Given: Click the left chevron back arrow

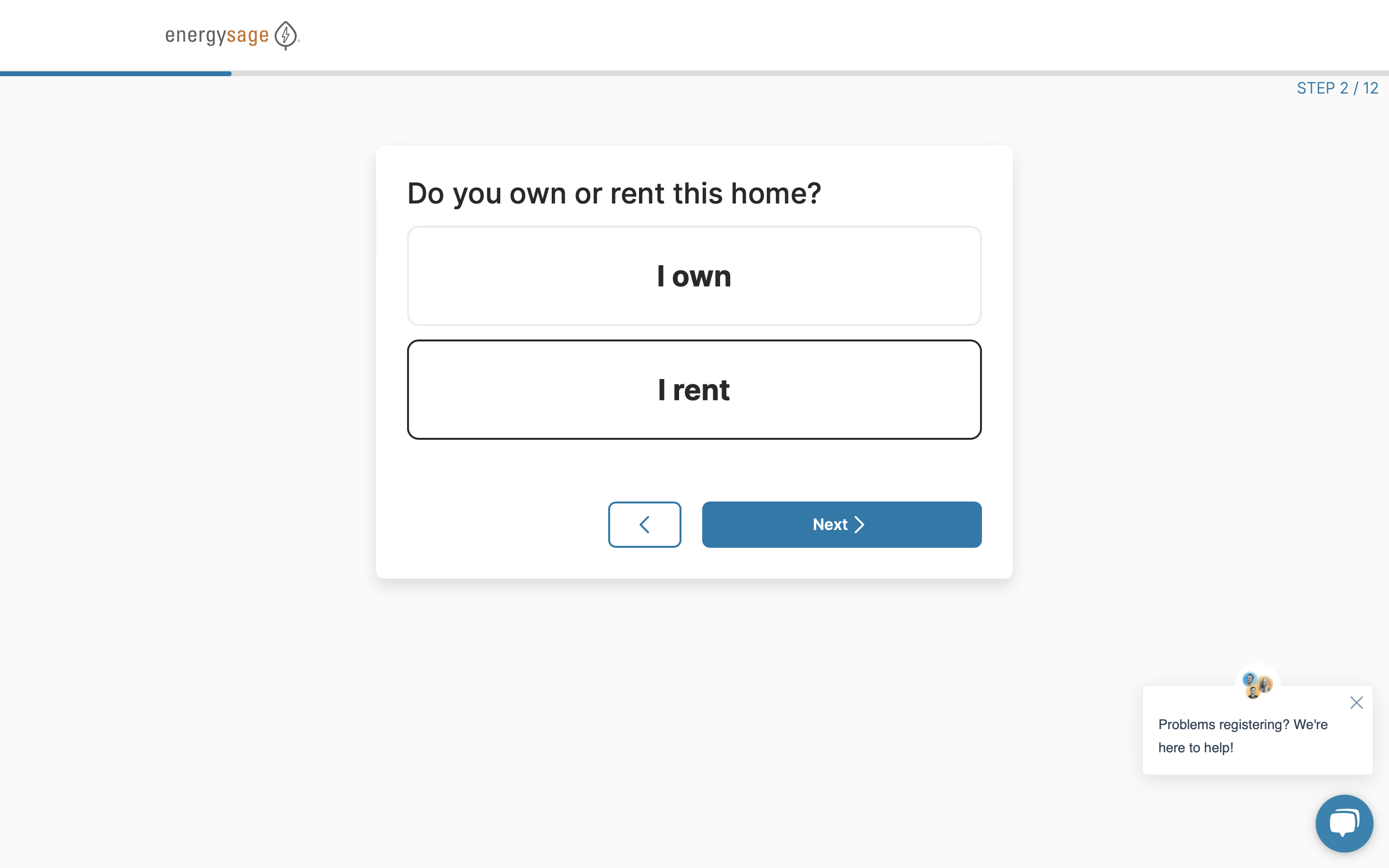Looking at the screenshot, I should click(x=644, y=524).
